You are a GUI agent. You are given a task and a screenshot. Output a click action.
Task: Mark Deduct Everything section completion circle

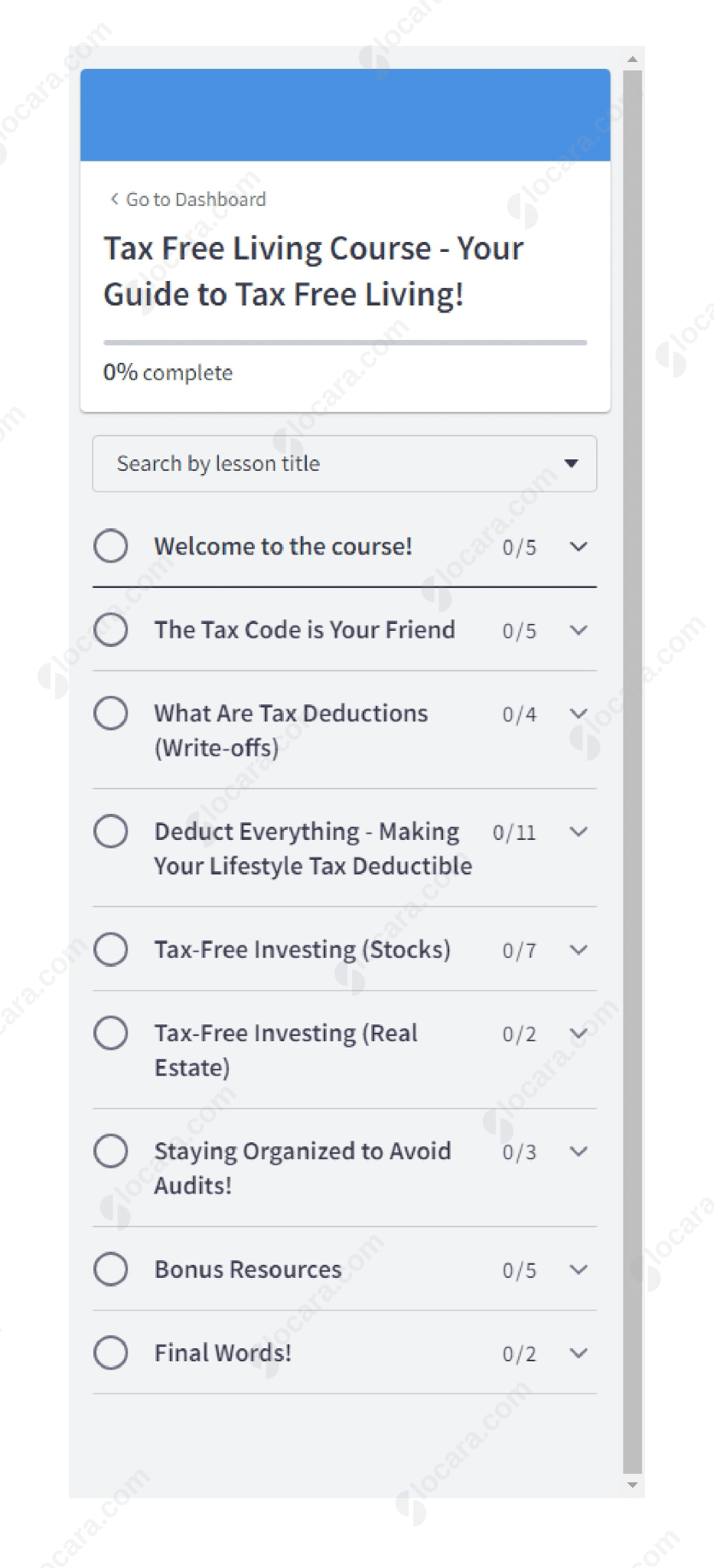click(x=111, y=831)
